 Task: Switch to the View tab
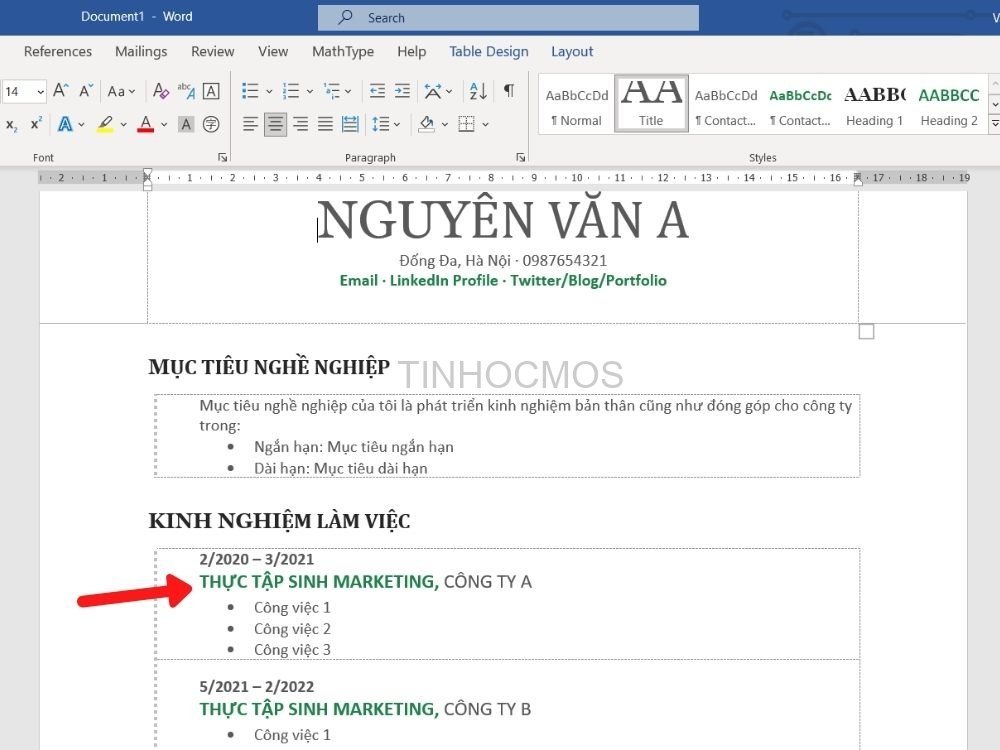pyautogui.click(x=273, y=52)
